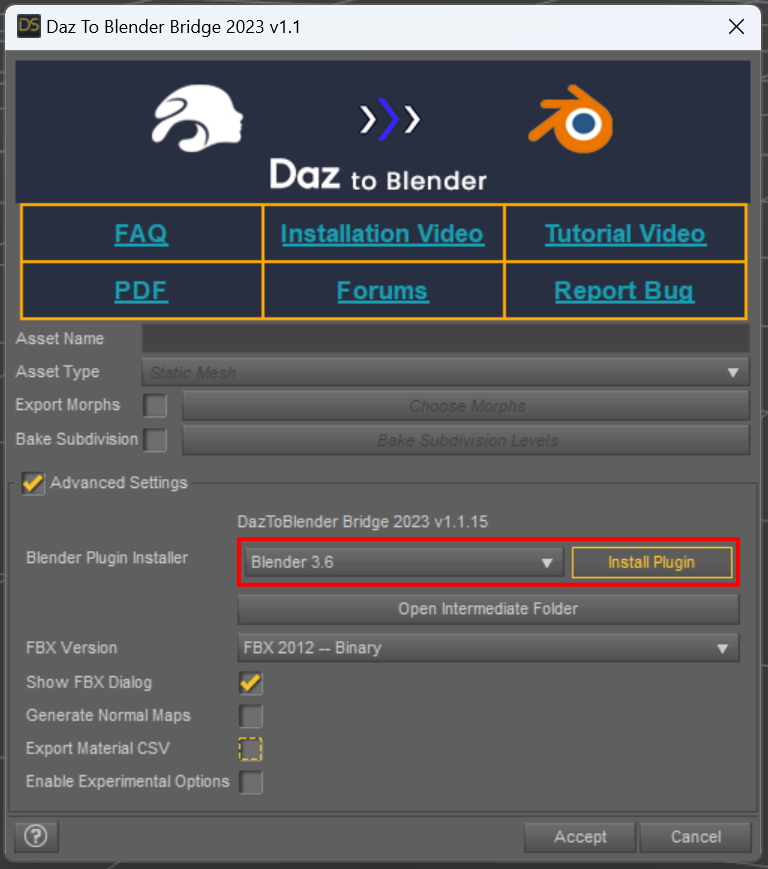Viewport: 768px width, 869px height.
Task: Open the Asset Type dropdown
Action: 445,373
